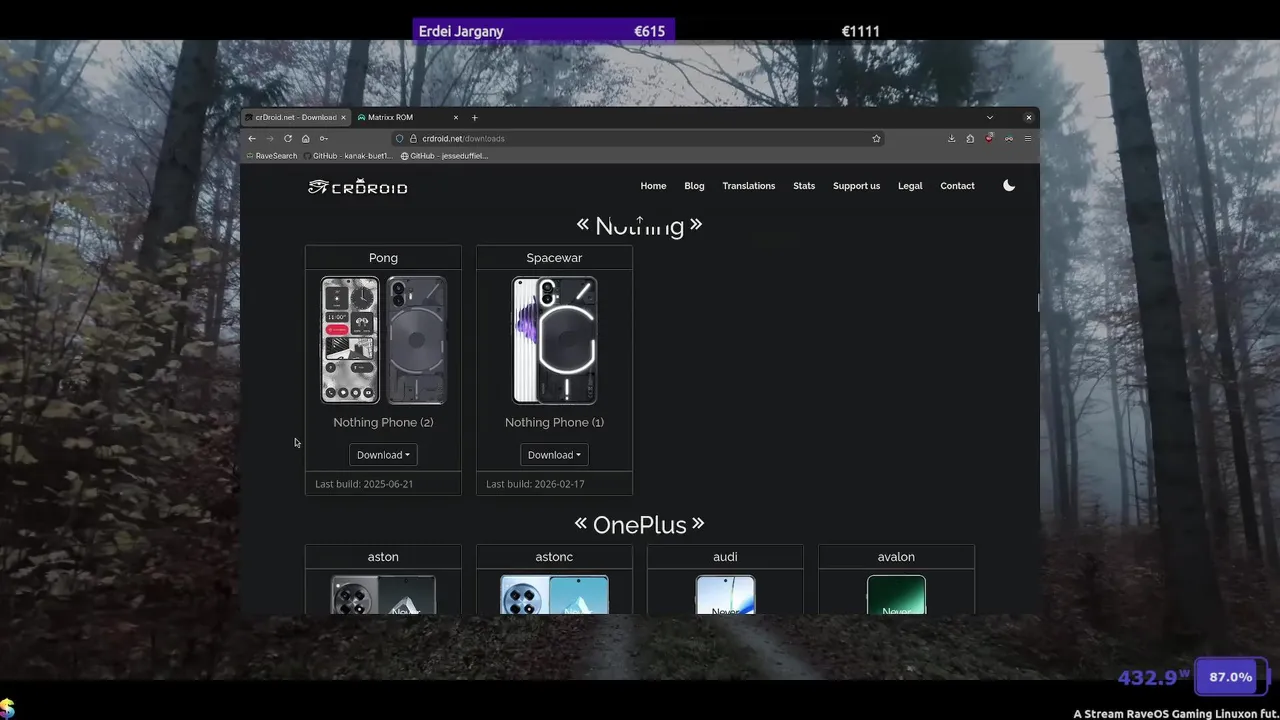Open the GitHub - jesseduffiel bookmark
The image size is (1280, 720).
click(x=445, y=156)
